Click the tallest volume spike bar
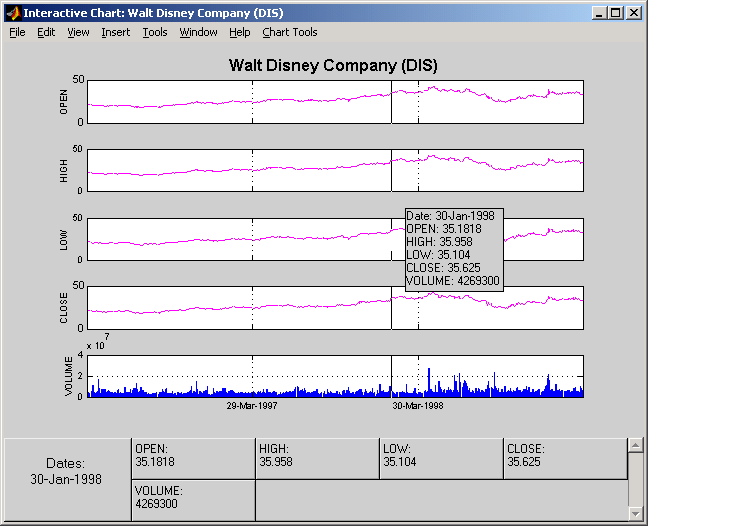The image size is (740, 528). (429, 383)
